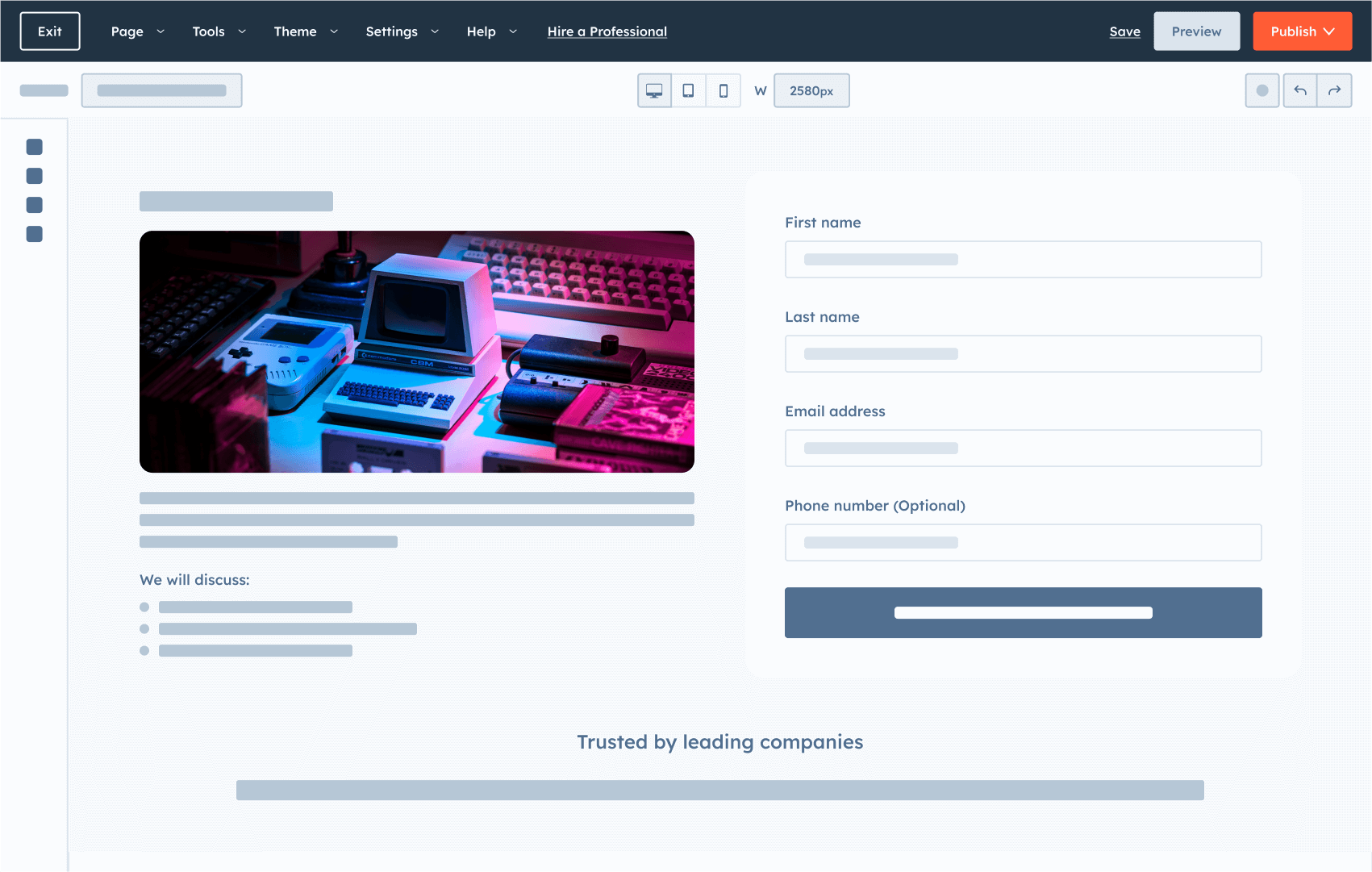Open the Settings menu
1372x872 pixels.
(402, 31)
